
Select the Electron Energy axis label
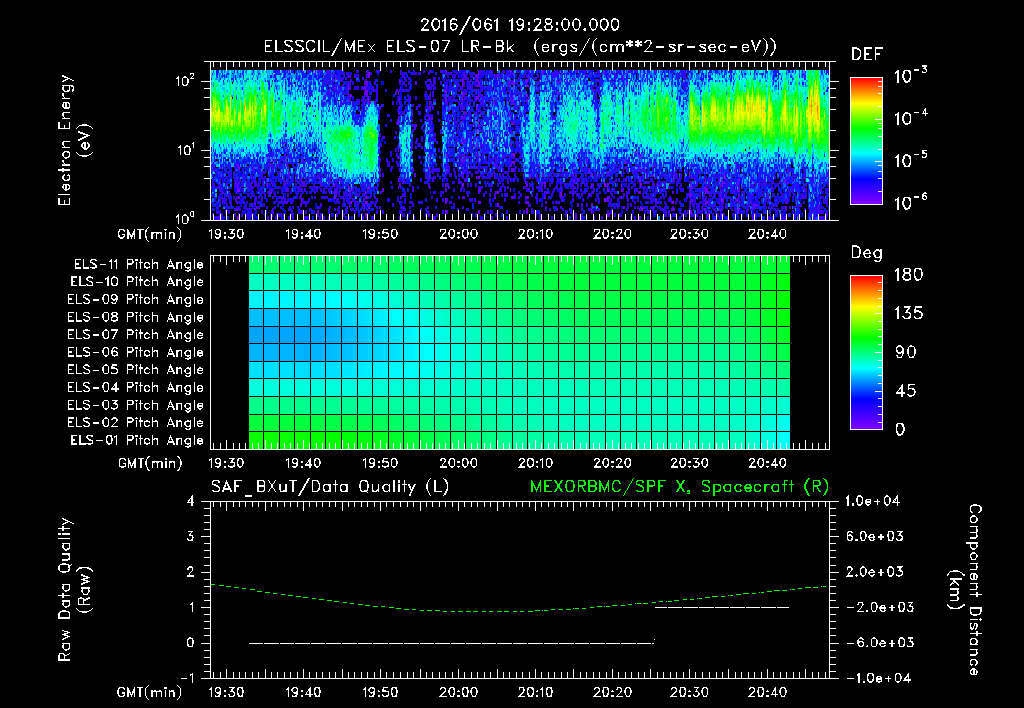pyautogui.click(x=74, y=140)
